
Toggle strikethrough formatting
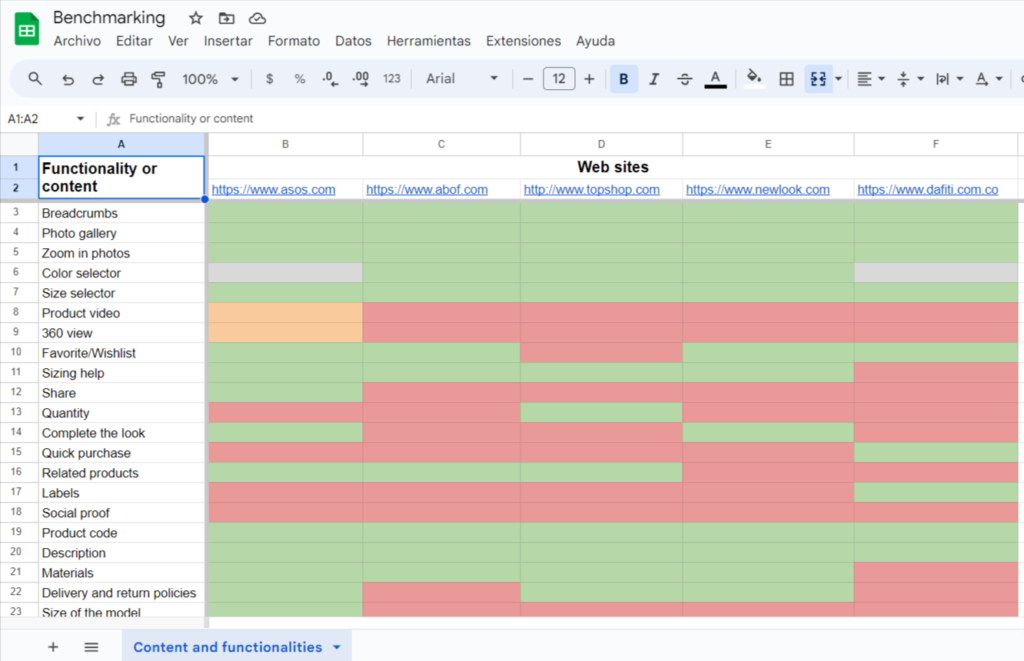684,79
